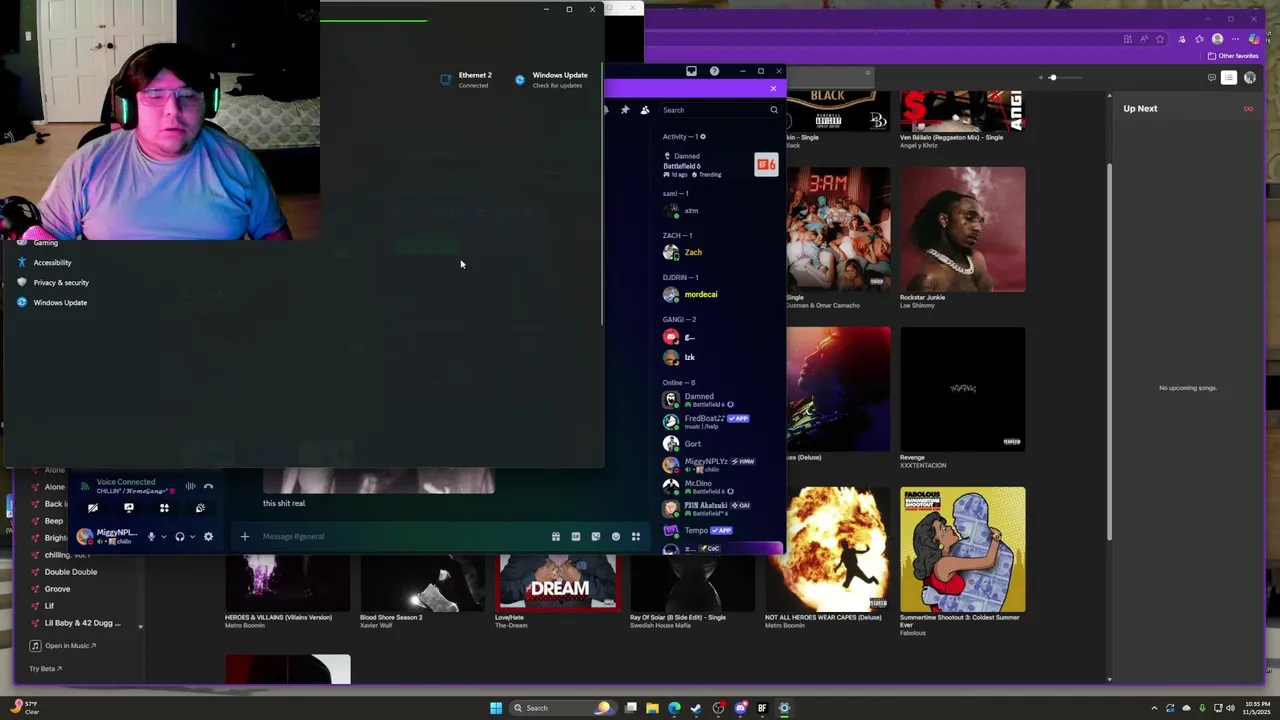1280x720 pixels.
Task: Toggle Discord member list icon
Action: [x=645, y=110]
